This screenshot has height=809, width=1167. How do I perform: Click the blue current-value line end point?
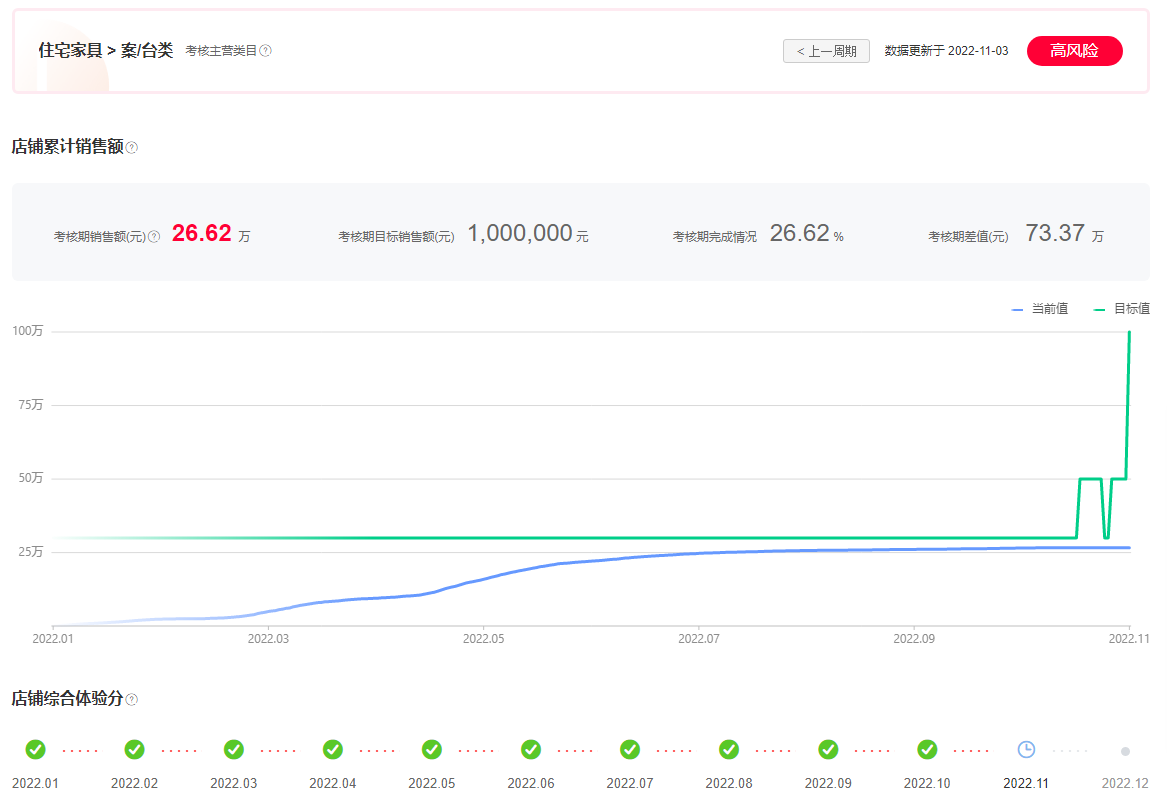click(x=1130, y=548)
